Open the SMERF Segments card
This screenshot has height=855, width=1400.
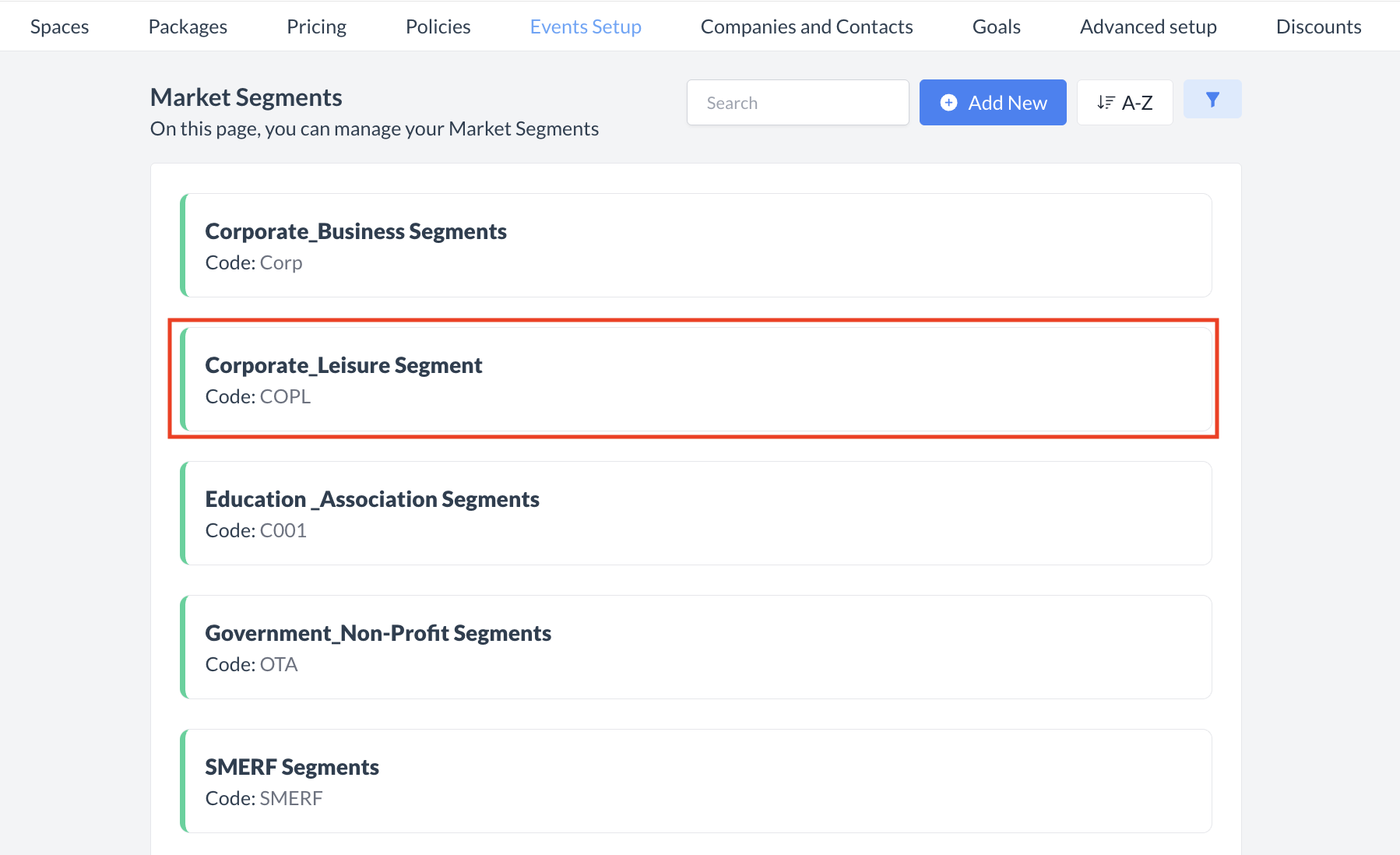pyautogui.click(x=695, y=781)
